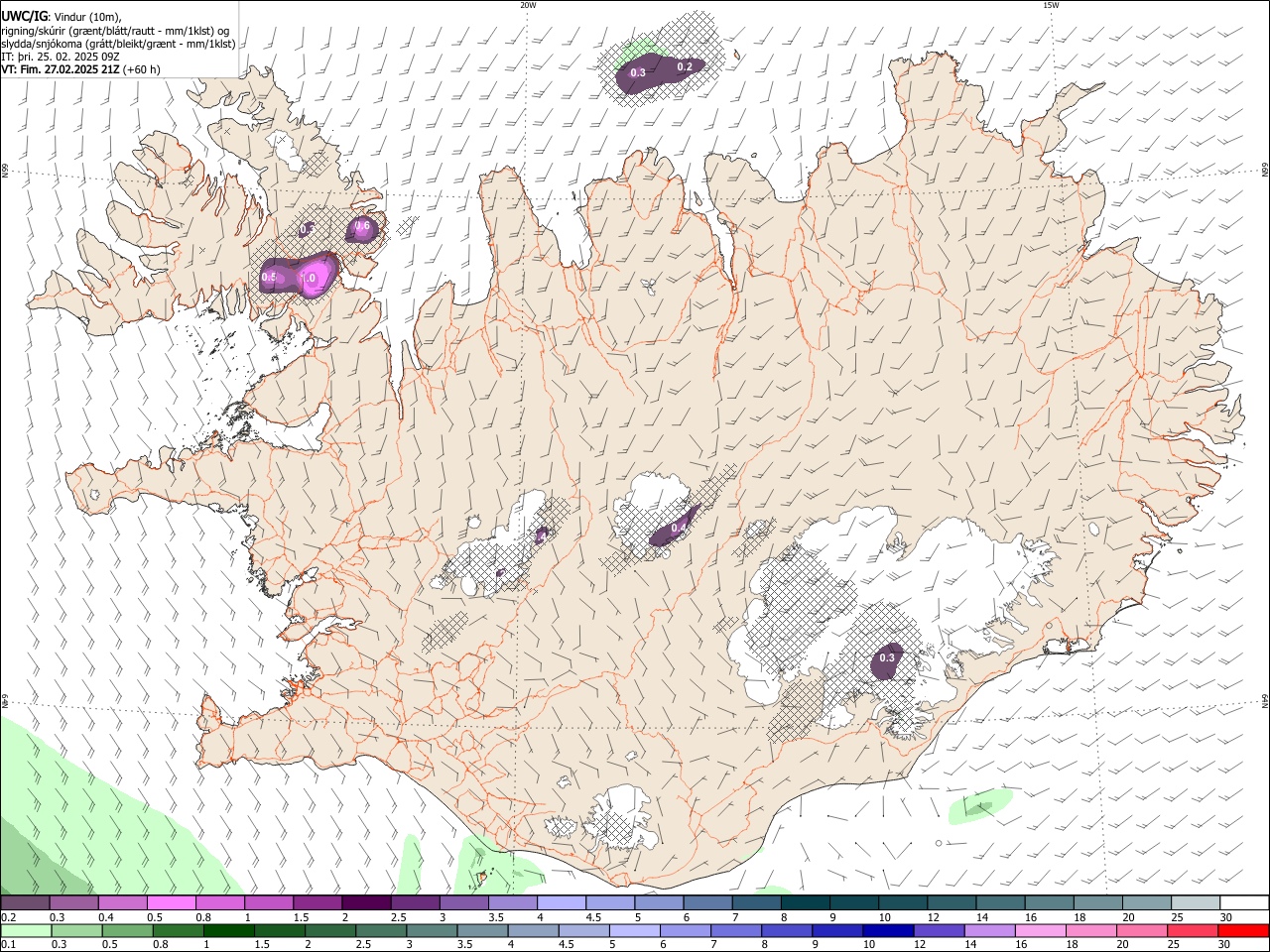Viewport: 1270px width, 952px height.
Task: Select the 'IT: þri. 25. 02. 2025 09Z' line
Action: (x=62, y=57)
